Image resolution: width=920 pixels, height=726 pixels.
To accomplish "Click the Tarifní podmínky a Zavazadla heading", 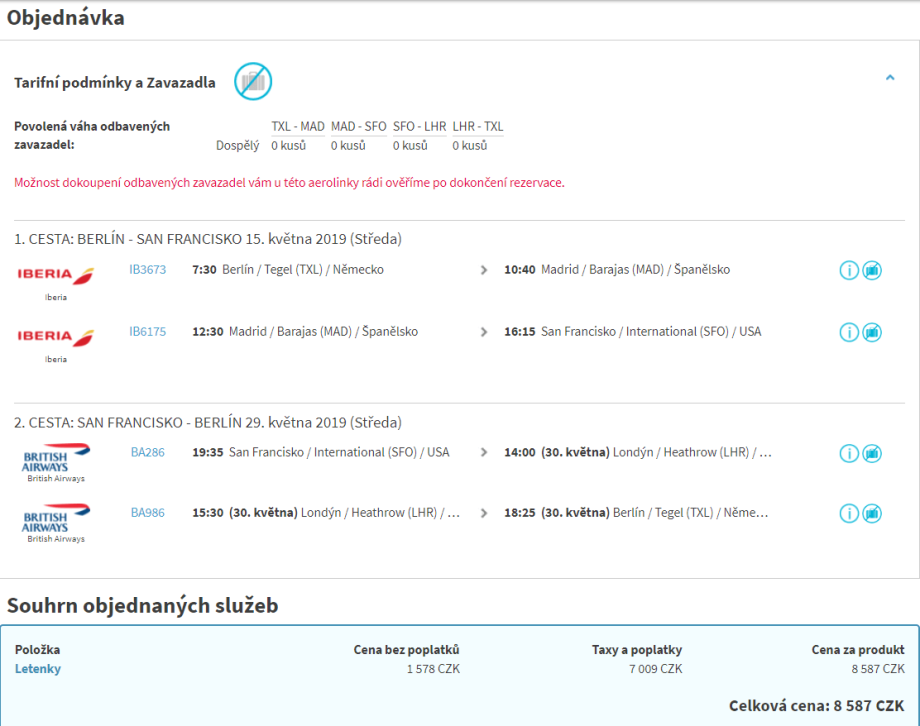I will point(115,83).
